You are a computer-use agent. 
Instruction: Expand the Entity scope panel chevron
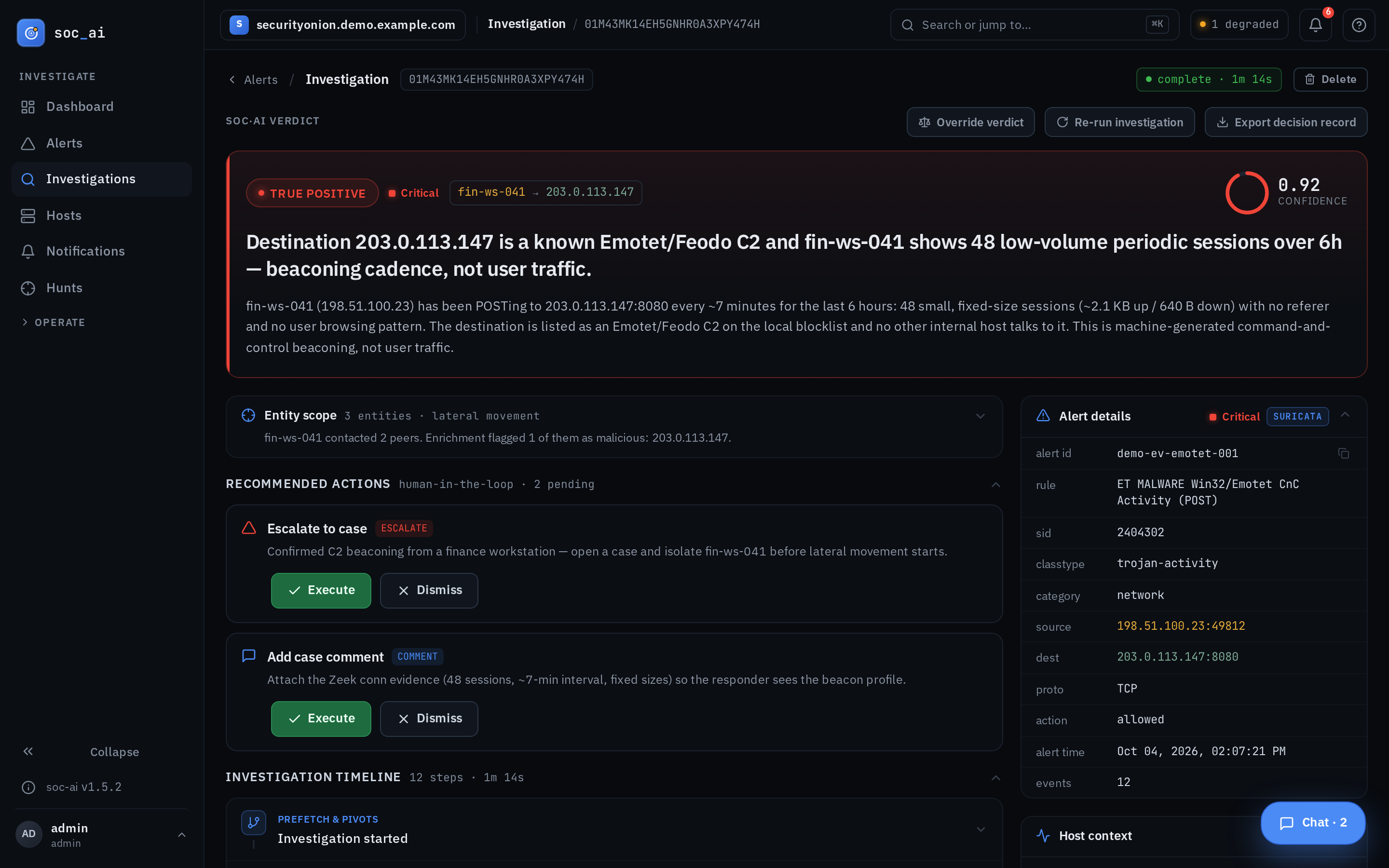pyautogui.click(x=980, y=416)
